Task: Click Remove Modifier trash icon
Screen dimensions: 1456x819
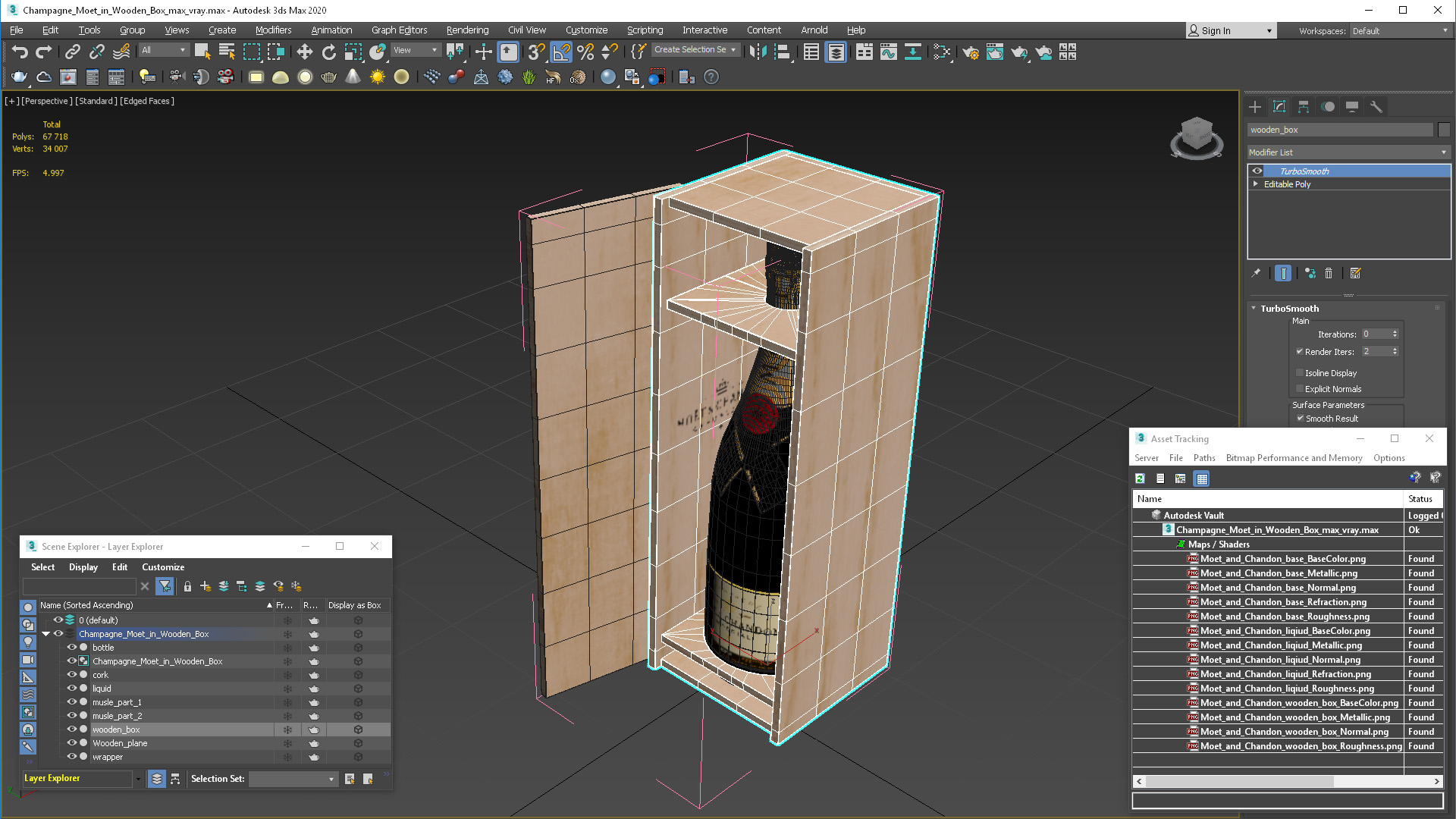Action: pyautogui.click(x=1329, y=273)
